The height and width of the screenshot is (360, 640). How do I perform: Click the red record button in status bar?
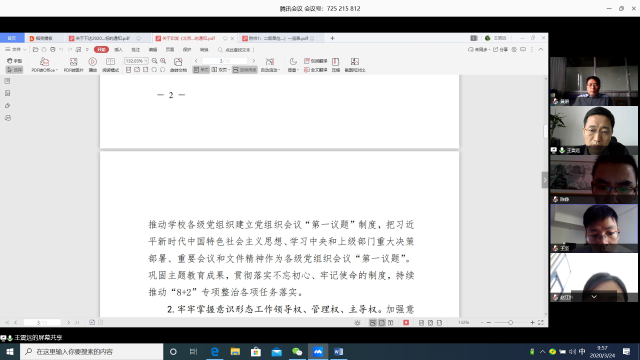pos(406,322)
